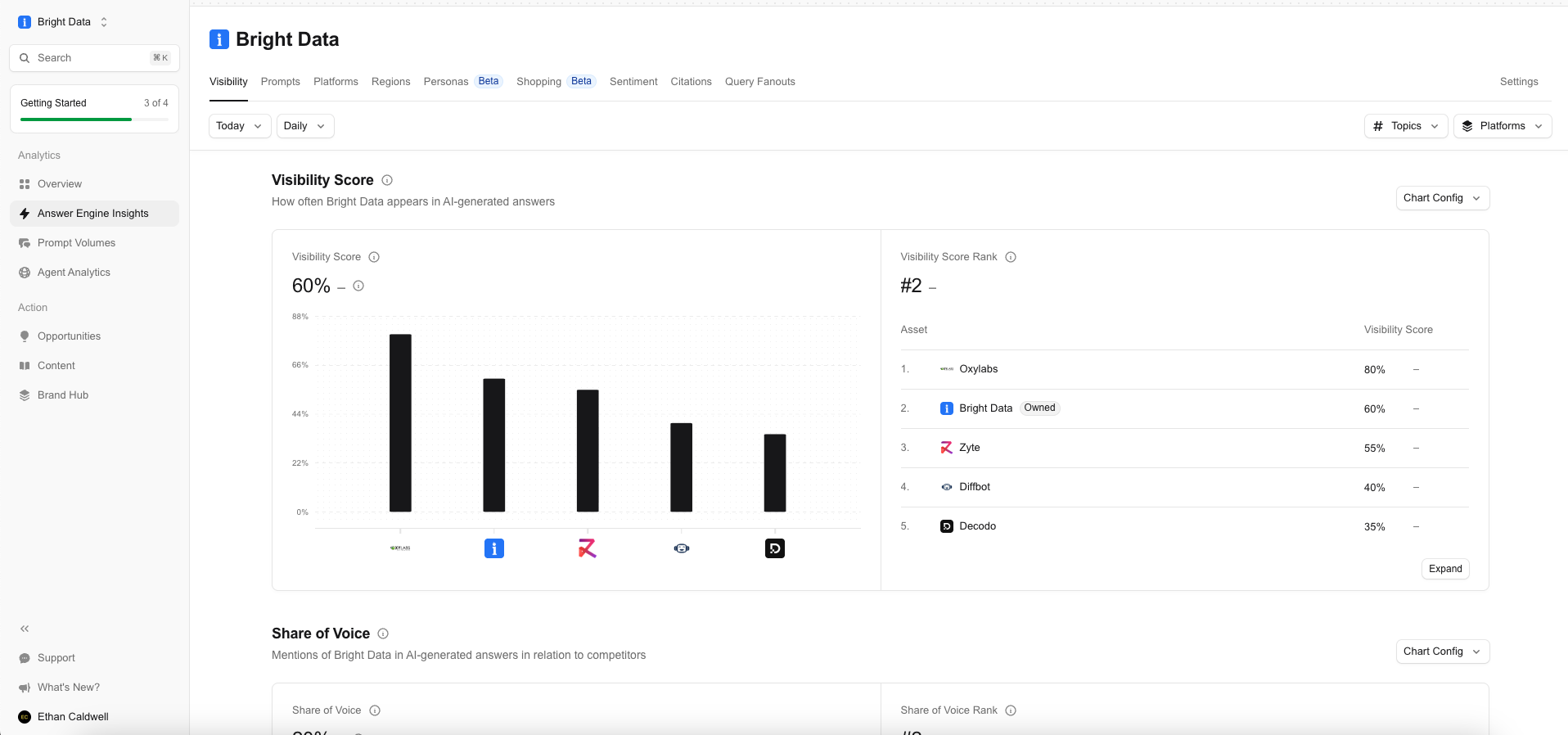Click the What's New megaphone icon
Viewport: 1568px width, 735px height.
(x=25, y=688)
